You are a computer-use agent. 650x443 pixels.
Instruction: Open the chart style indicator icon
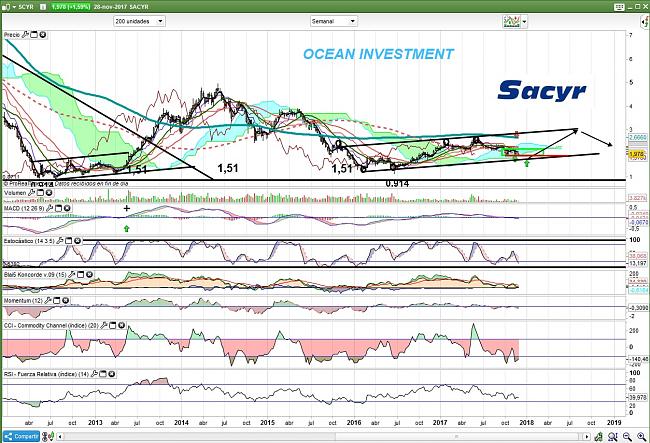(x=512, y=21)
